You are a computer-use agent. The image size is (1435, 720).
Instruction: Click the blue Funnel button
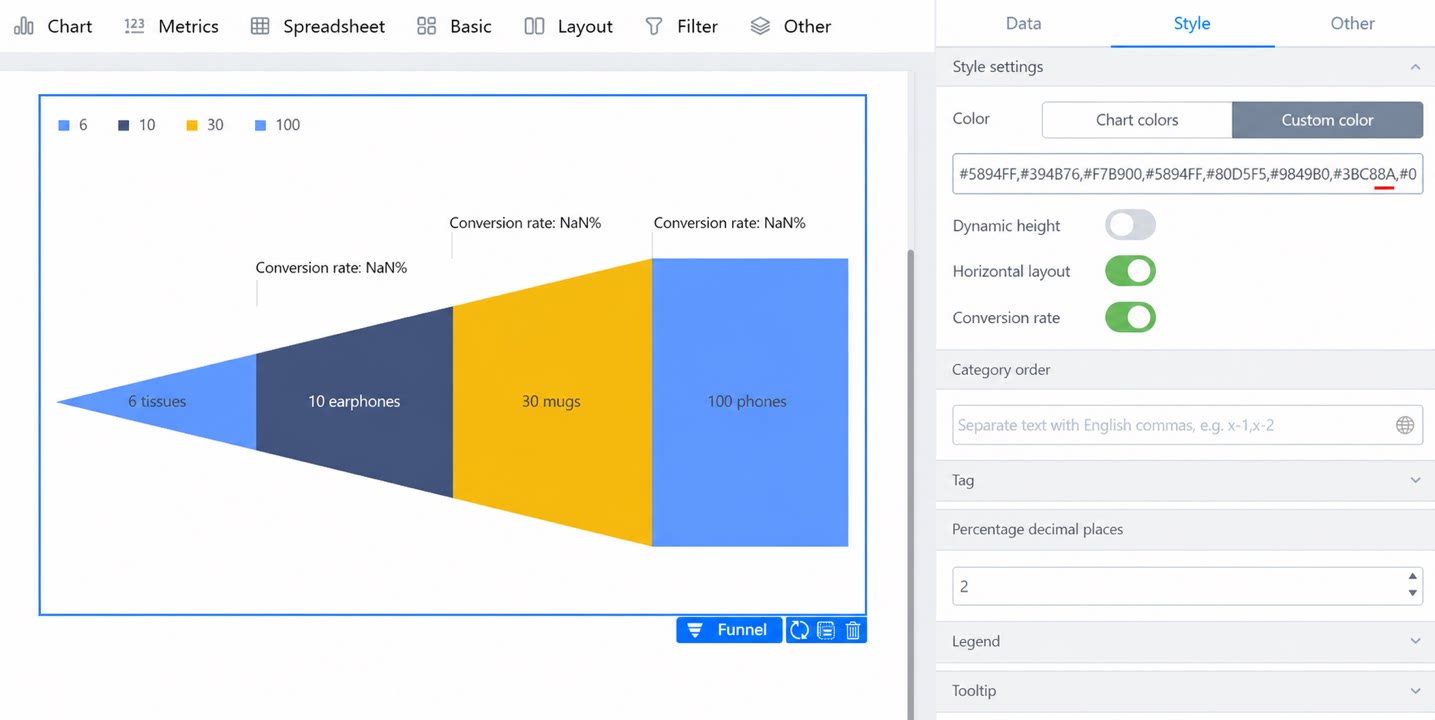tap(729, 630)
